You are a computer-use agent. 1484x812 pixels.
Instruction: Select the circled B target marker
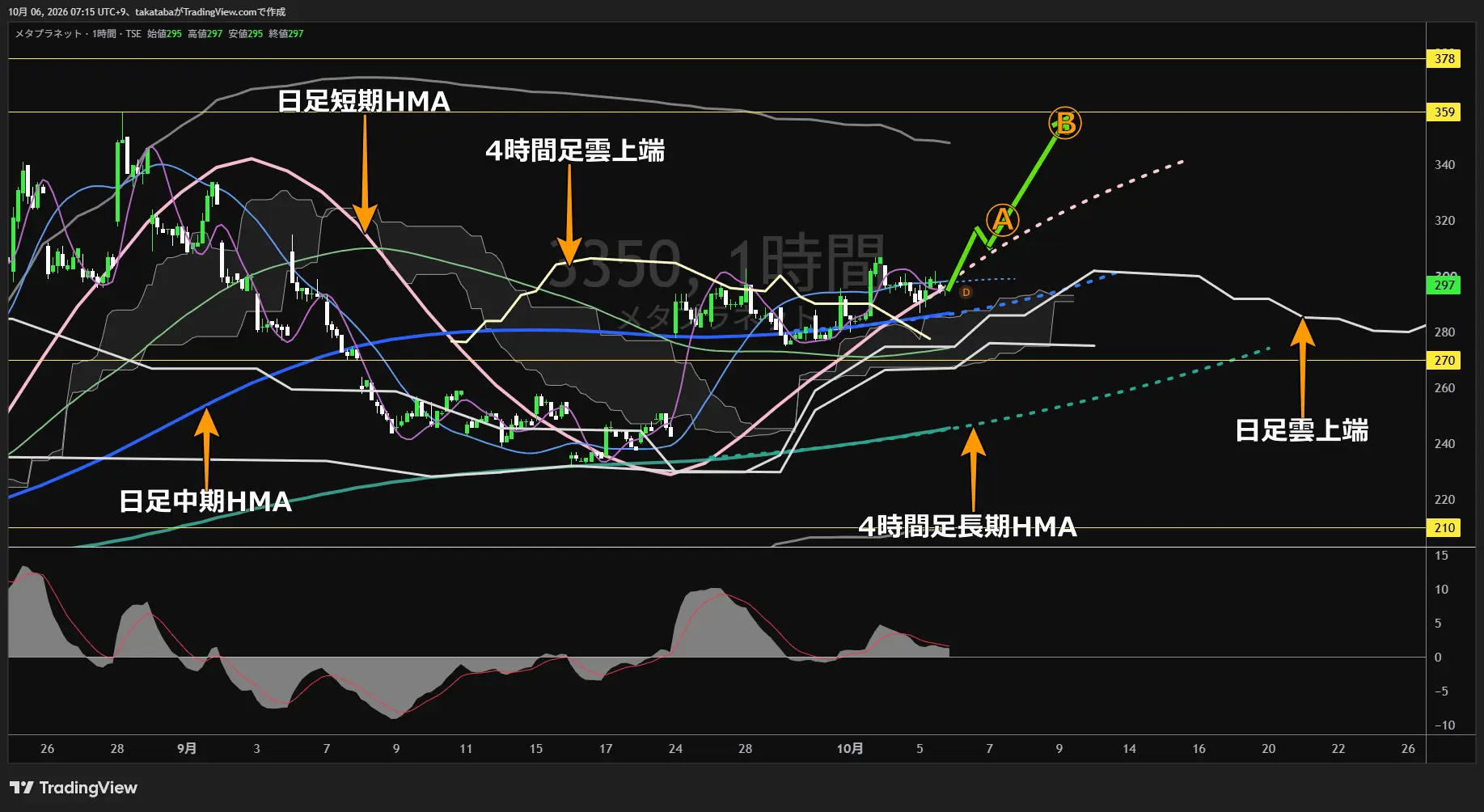pyautogui.click(x=1065, y=124)
